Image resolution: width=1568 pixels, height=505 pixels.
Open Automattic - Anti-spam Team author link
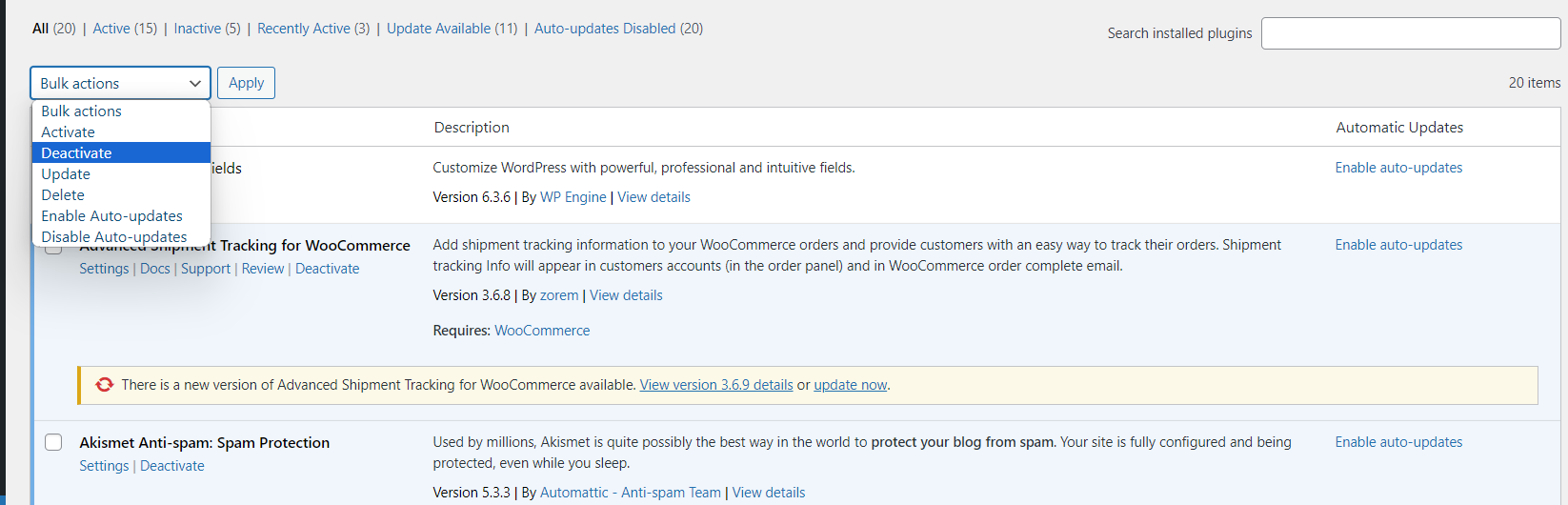coord(631,493)
